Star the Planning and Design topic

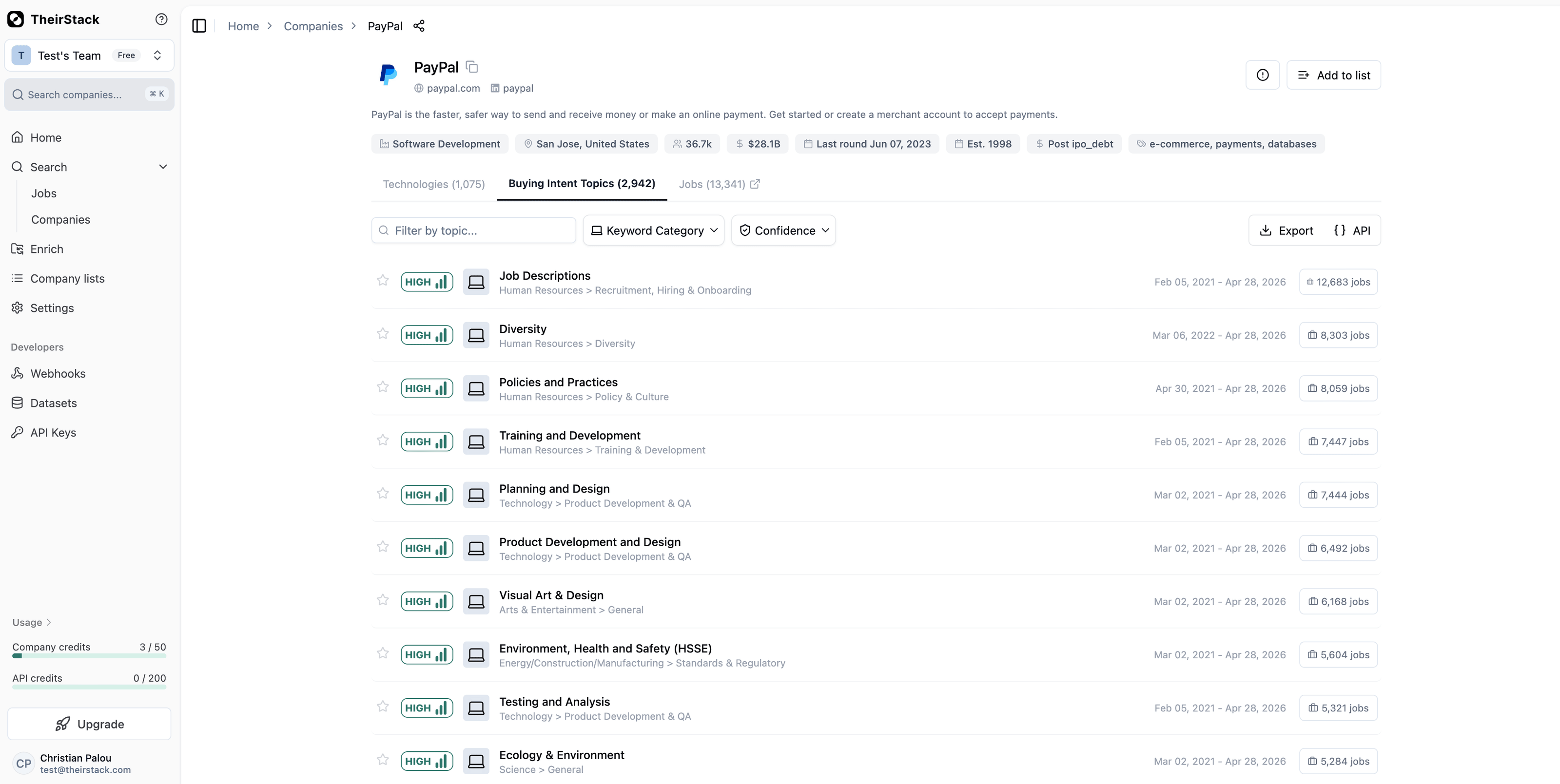(x=383, y=494)
